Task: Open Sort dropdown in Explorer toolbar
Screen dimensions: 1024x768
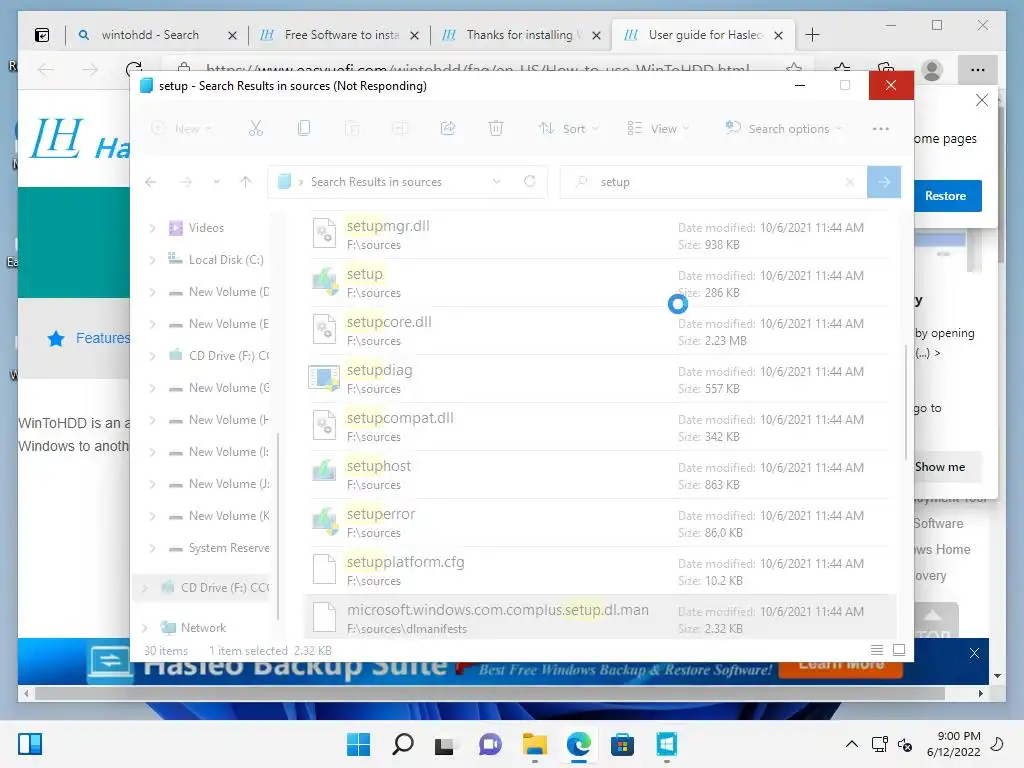Action: pyautogui.click(x=568, y=129)
